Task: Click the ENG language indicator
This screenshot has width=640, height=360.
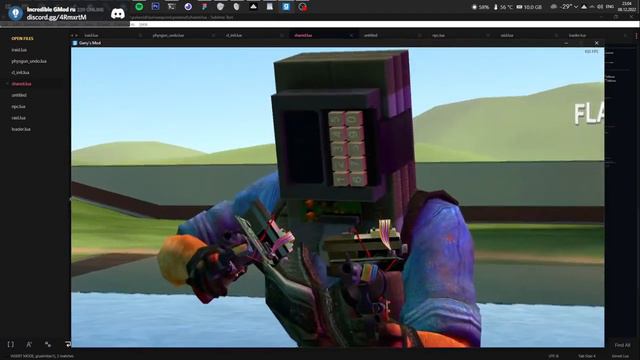Action: (610, 7)
